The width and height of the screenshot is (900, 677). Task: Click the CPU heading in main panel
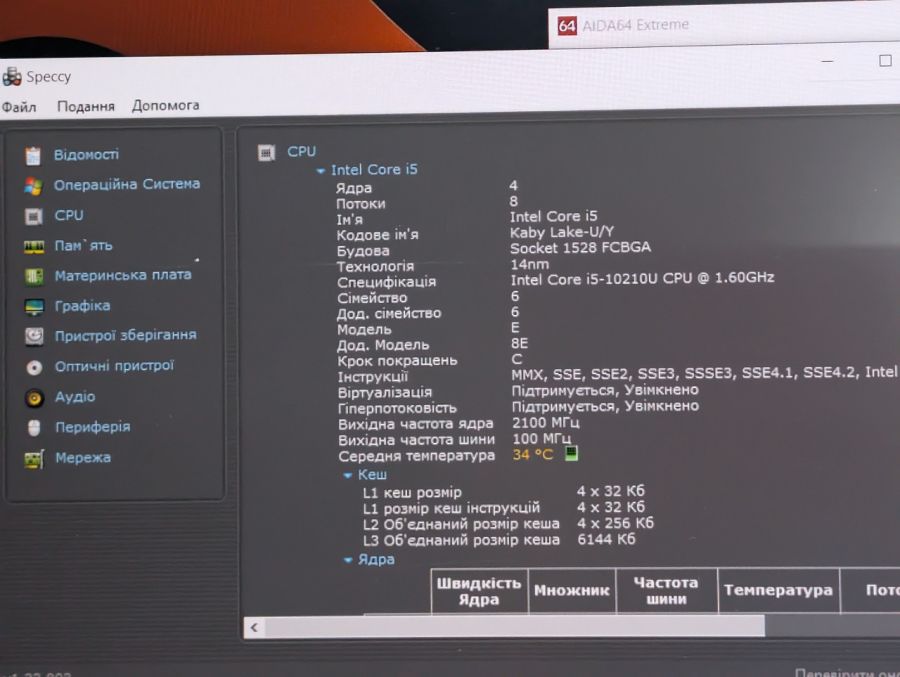301,152
